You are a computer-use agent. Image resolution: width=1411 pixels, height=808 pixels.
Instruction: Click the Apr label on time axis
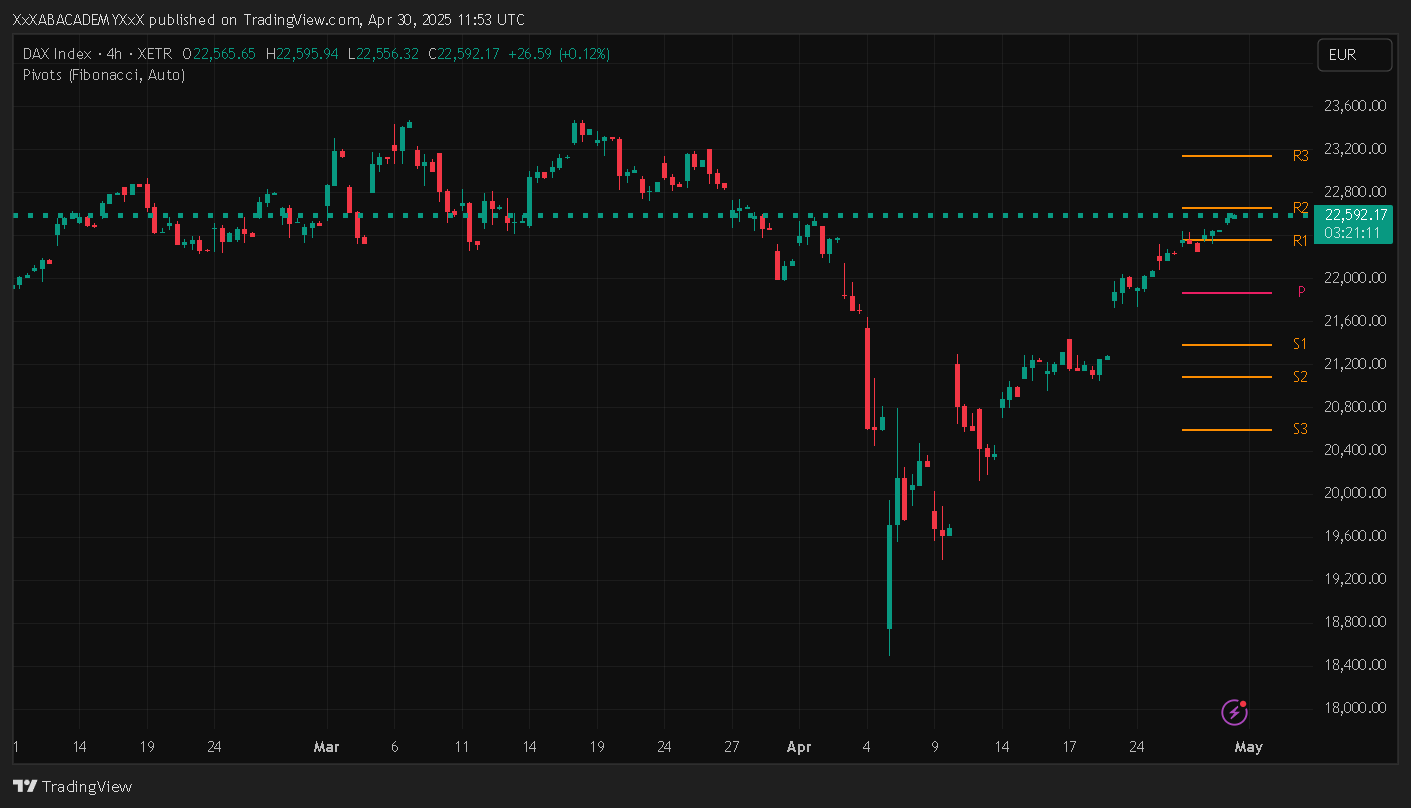pyautogui.click(x=798, y=746)
